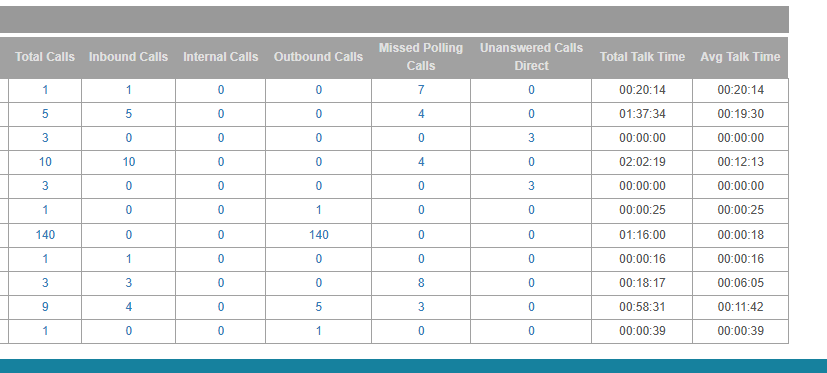The width and height of the screenshot is (827, 373).
Task: Open the 7 missed polling calls link
Action: (421, 90)
